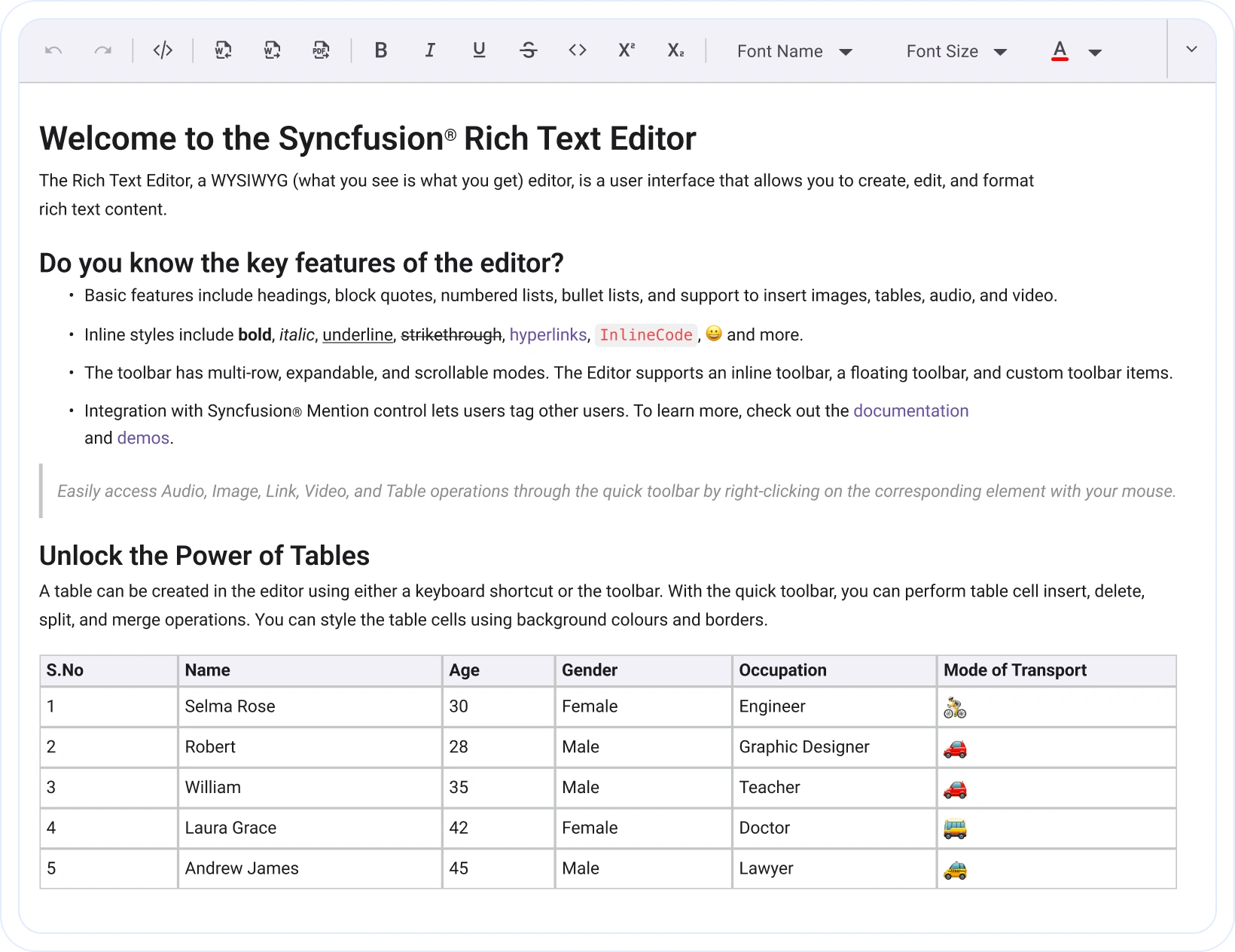Image resolution: width=1235 pixels, height=952 pixels.
Task: Click the Undo icon
Action: [53, 50]
